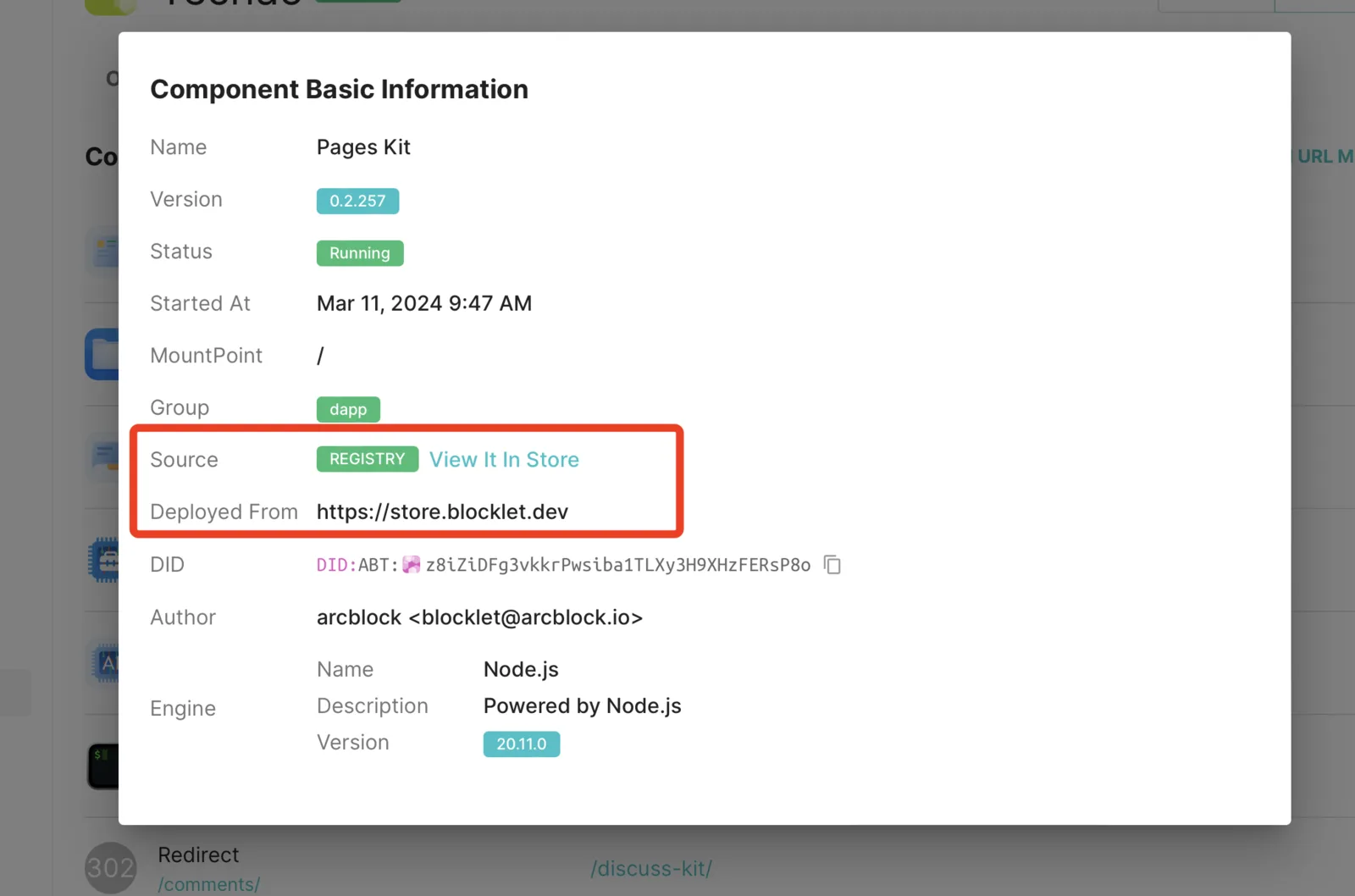
Task: Click the DID:ABT: prefix text
Action: [357, 565]
